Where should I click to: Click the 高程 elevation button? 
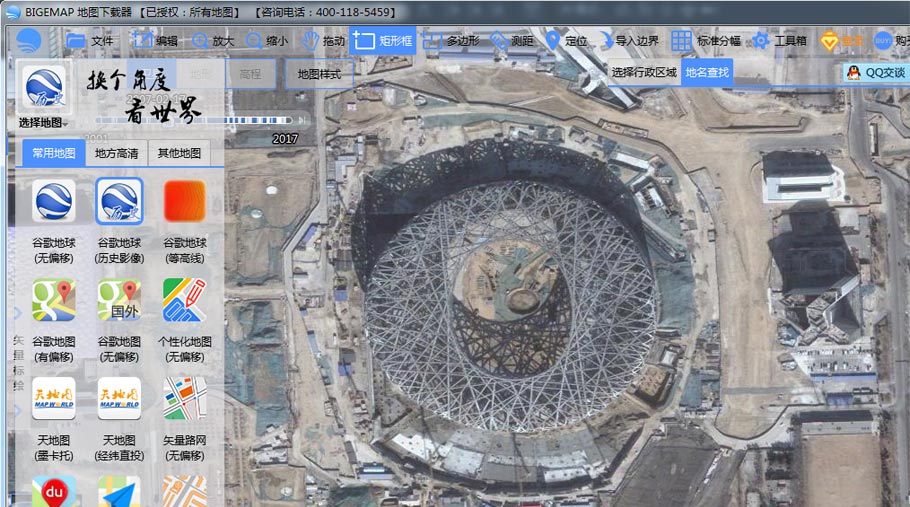click(251, 74)
